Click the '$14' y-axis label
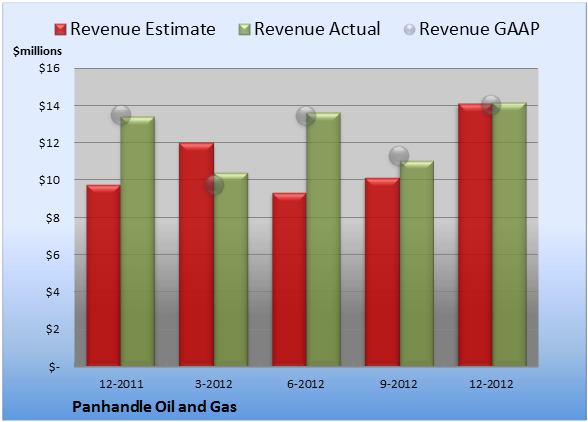This screenshot has height=422, width=588. point(50,106)
